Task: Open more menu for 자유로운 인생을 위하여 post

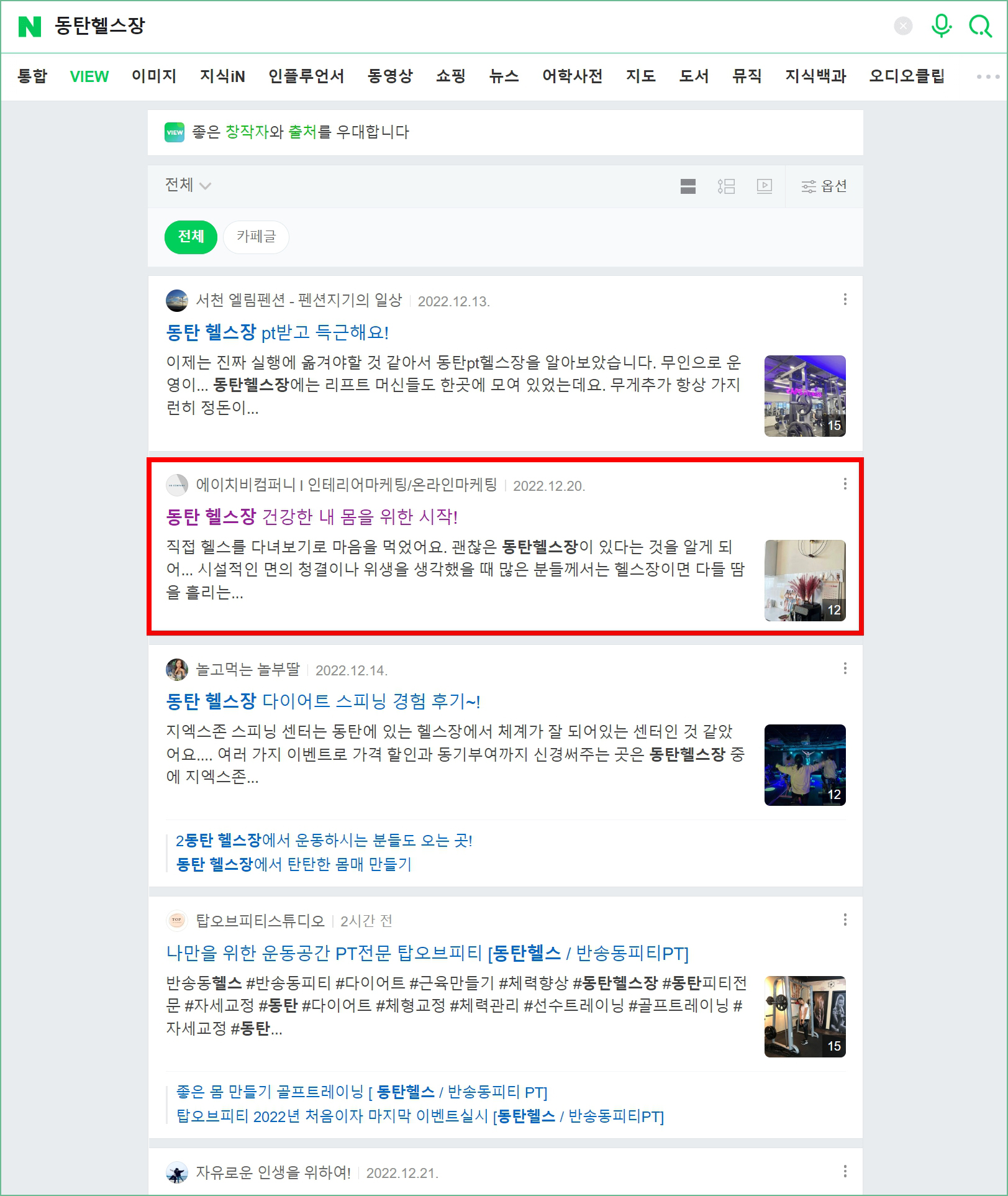Action: [845, 1171]
